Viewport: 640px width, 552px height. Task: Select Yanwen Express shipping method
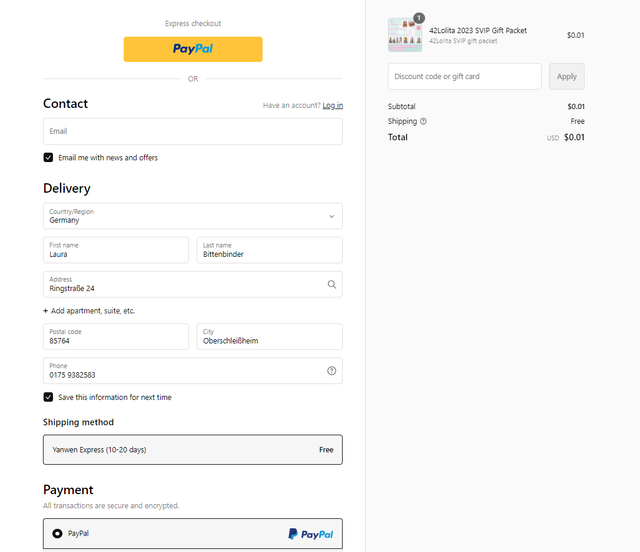tap(193, 450)
